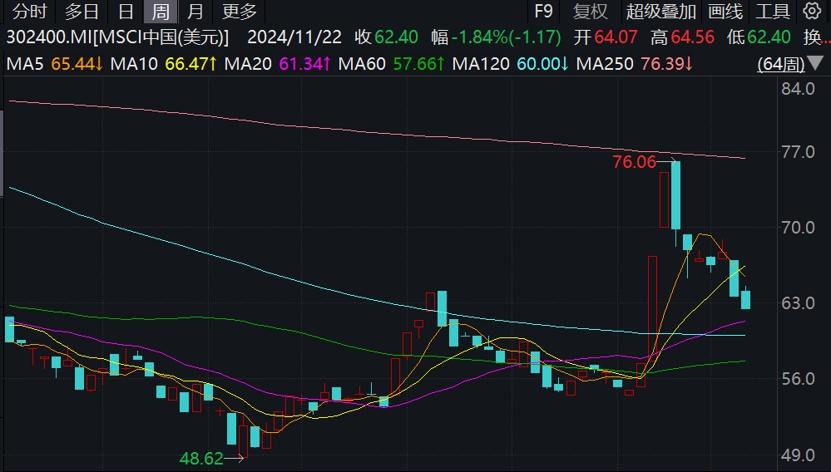
Task: Click the 70.0 price axis label
Action: pos(798,228)
